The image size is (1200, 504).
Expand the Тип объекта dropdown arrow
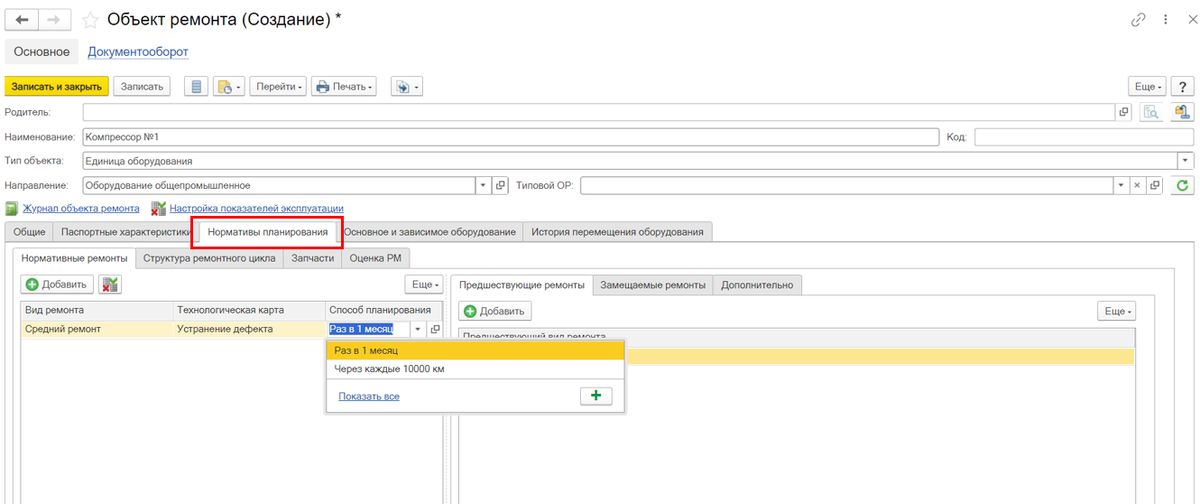(x=1186, y=160)
